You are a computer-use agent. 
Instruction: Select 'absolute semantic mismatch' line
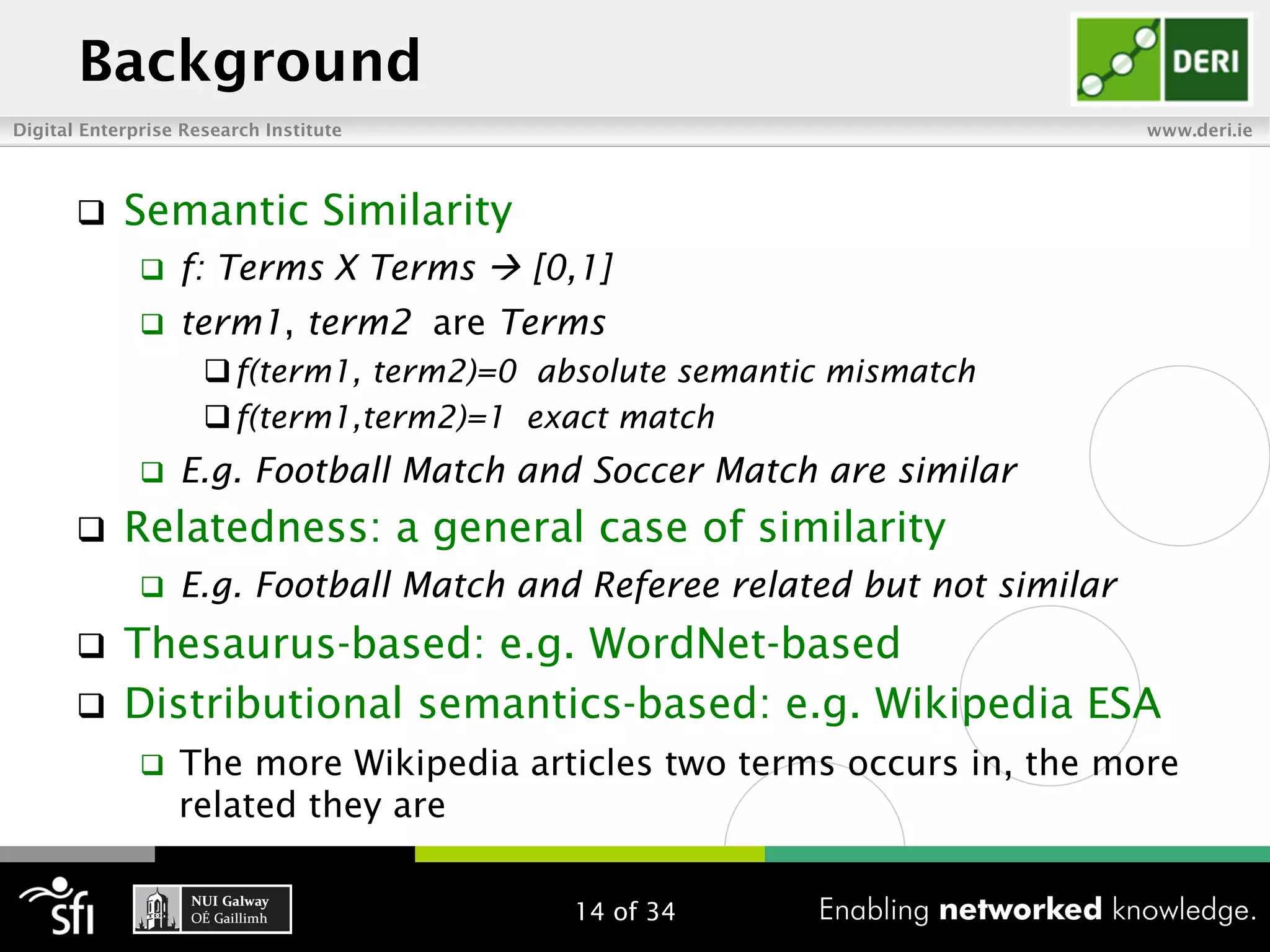[x=606, y=372]
